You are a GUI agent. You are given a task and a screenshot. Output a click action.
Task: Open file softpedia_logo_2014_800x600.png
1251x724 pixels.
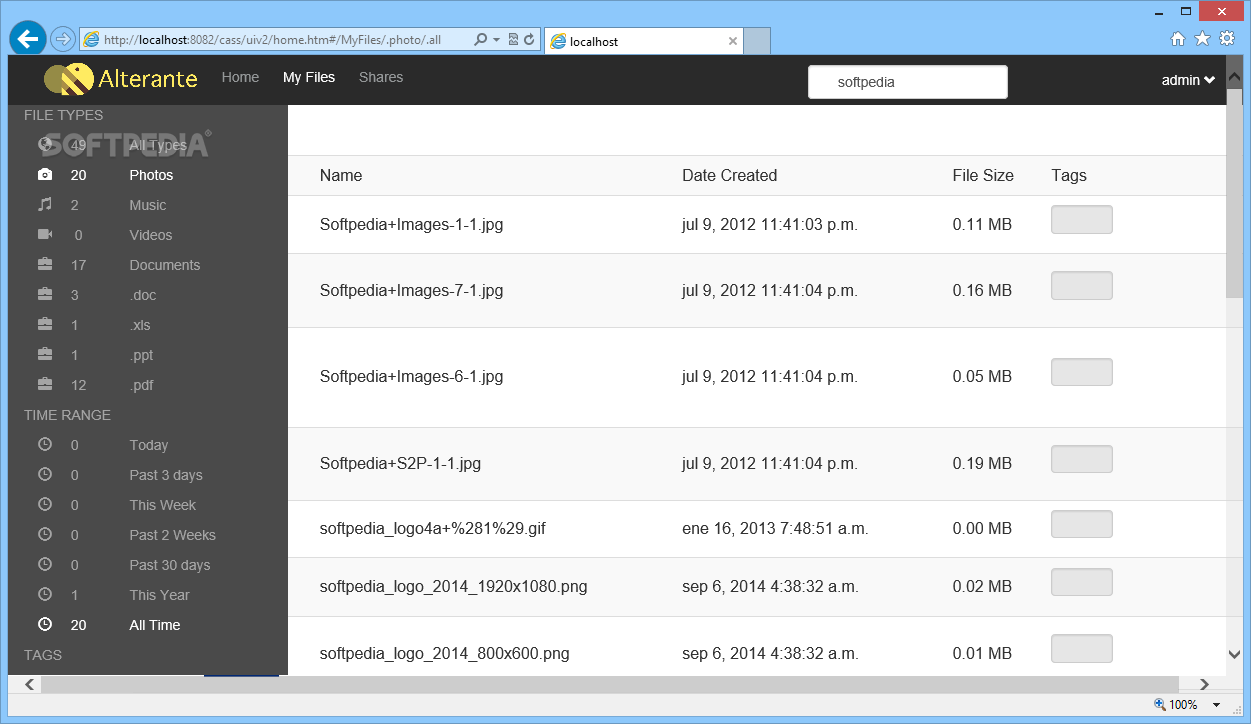pyautogui.click(x=445, y=654)
